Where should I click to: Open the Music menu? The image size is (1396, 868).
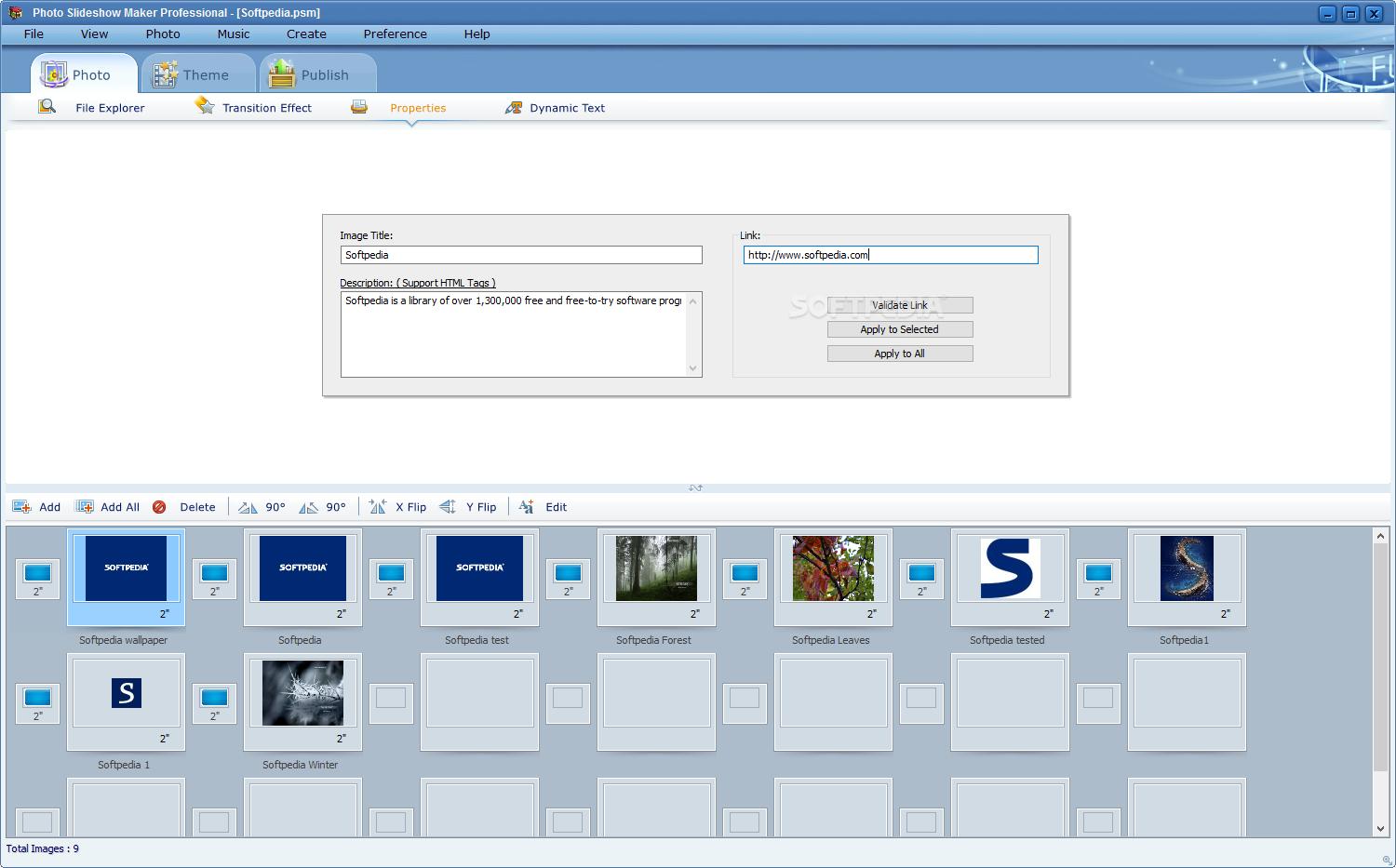click(x=234, y=34)
